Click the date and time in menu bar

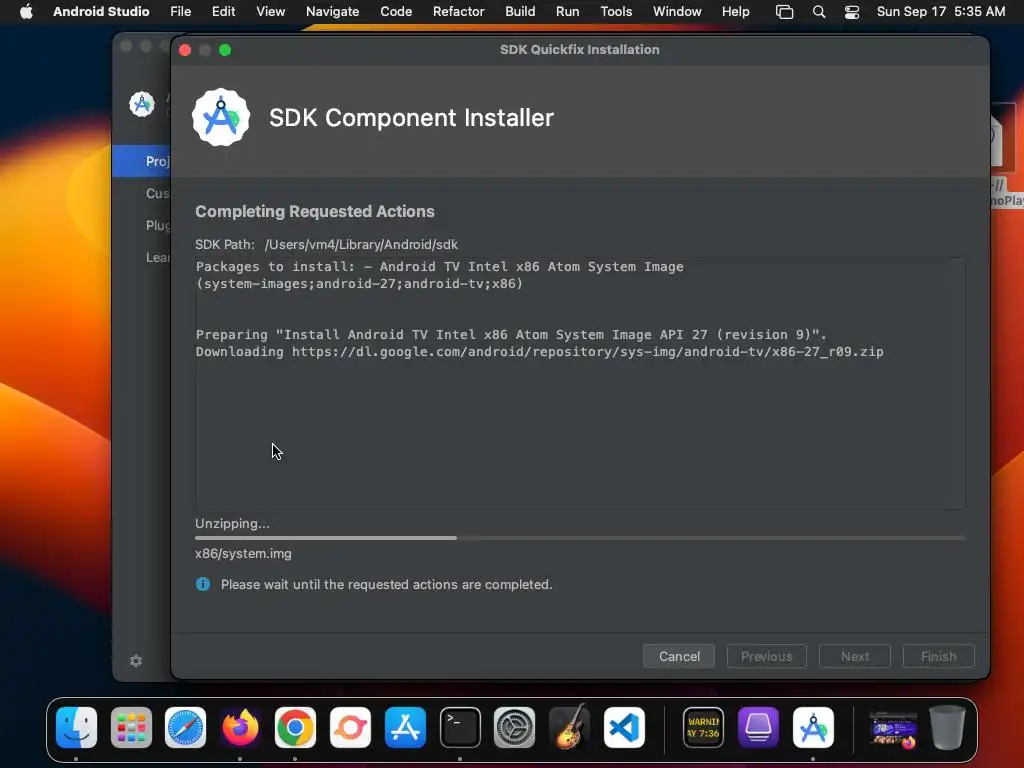tap(940, 12)
